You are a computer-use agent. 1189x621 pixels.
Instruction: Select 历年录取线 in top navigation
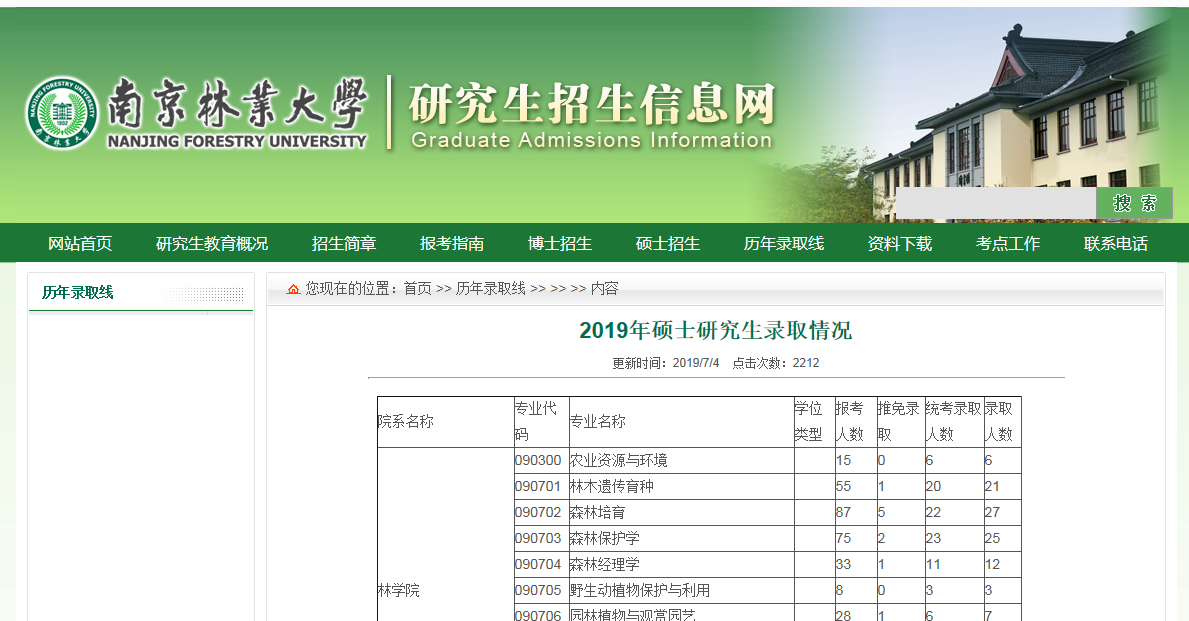(784, 243)
